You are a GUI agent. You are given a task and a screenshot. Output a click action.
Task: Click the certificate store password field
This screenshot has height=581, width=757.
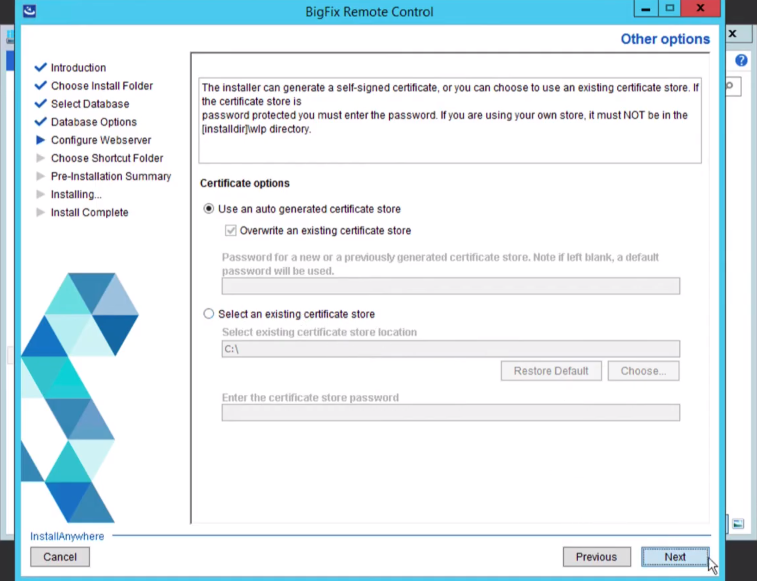tap(450, 412)
